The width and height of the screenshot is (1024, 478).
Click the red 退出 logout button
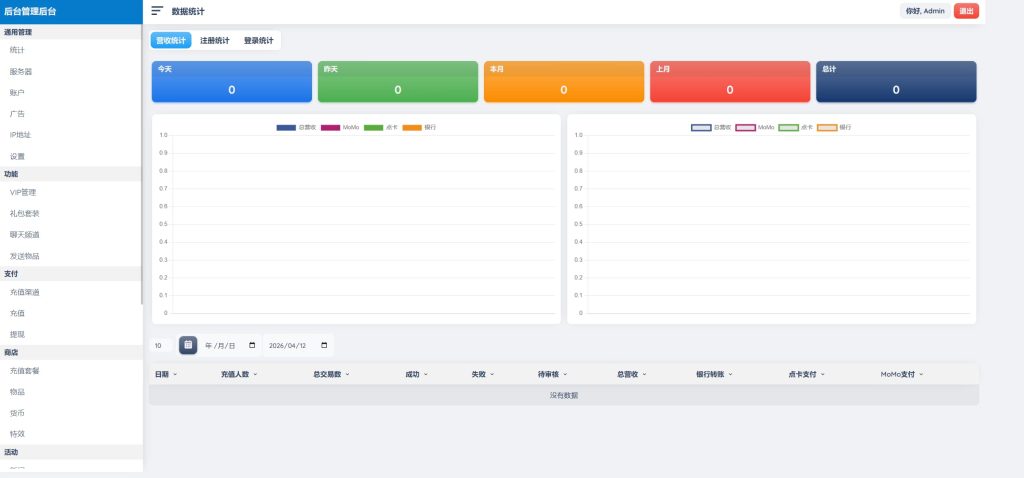pos(966,11)
